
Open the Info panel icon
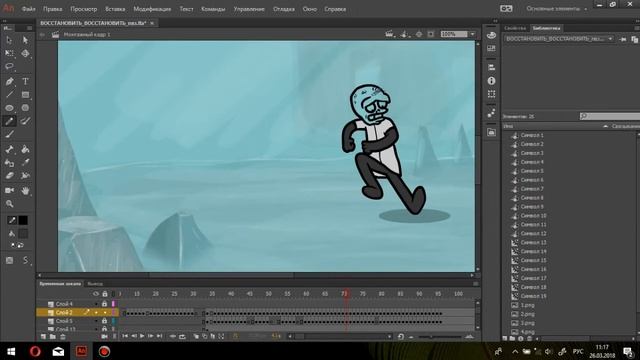click(x=491, y=81)
